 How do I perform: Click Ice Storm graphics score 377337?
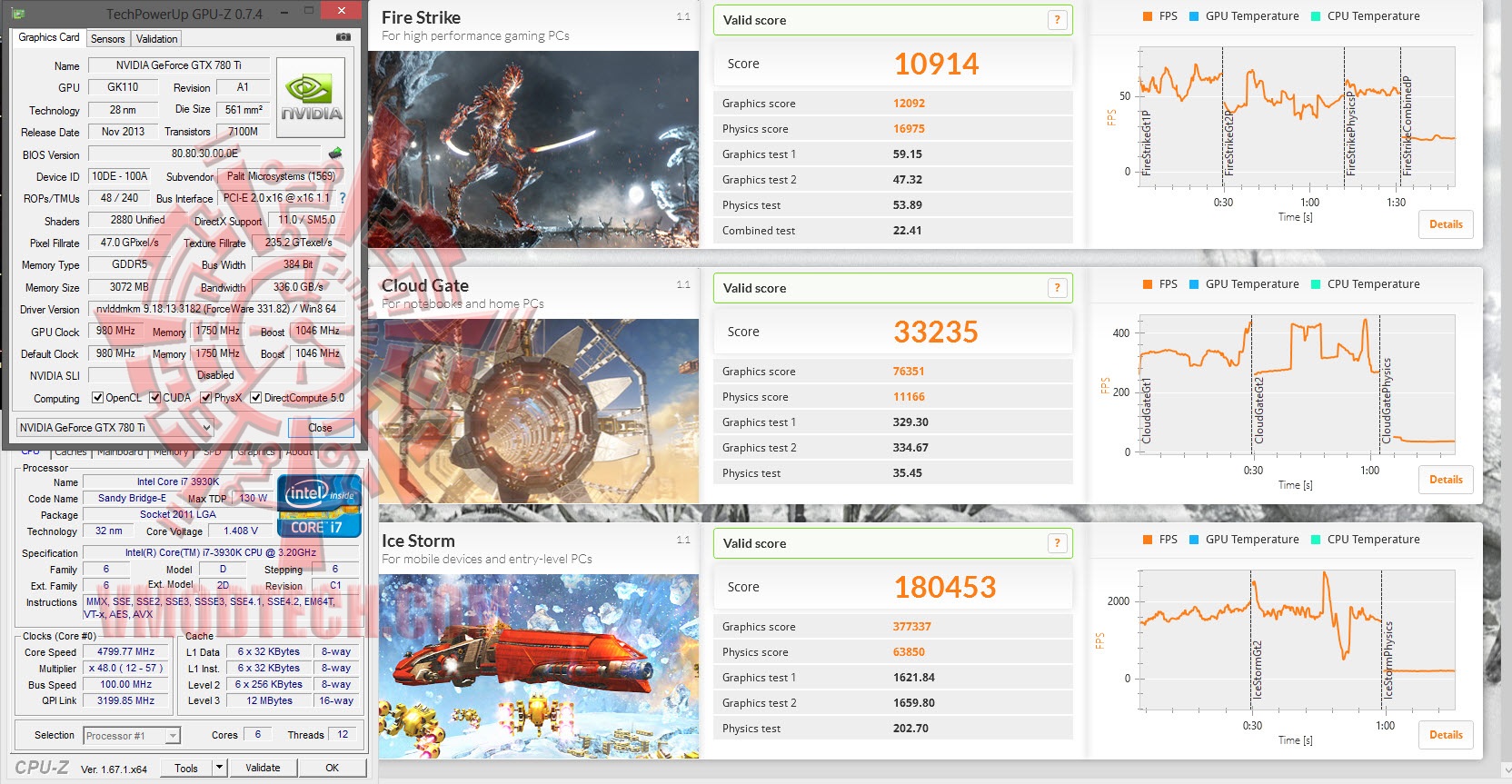point(911,627)
